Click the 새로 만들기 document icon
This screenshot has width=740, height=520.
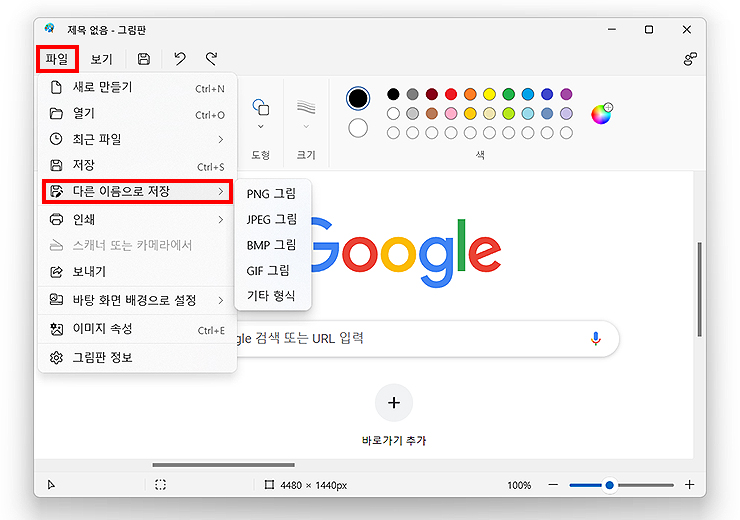pos(56,87)
